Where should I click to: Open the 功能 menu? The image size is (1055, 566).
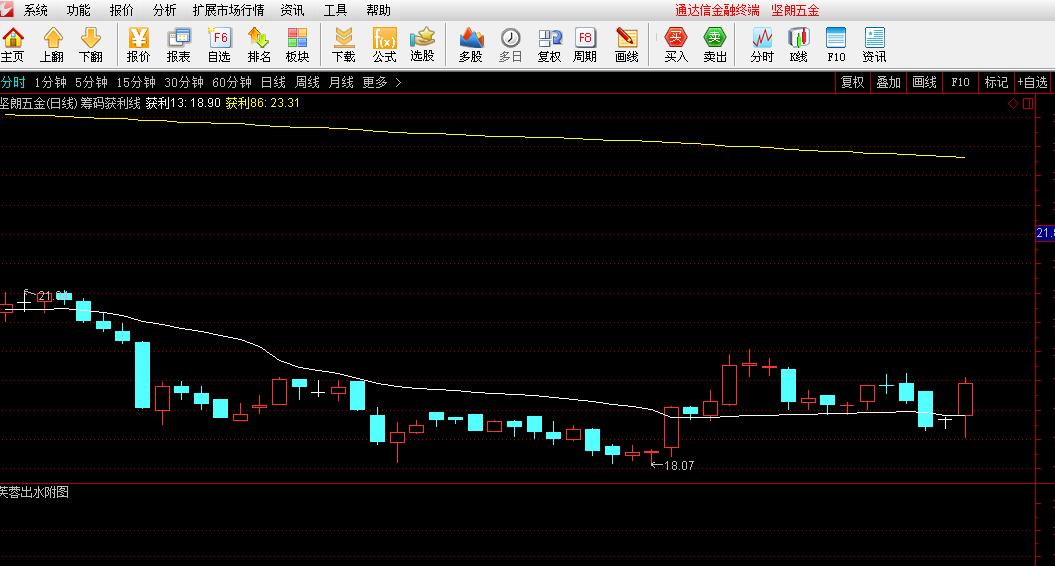[79, 10]
